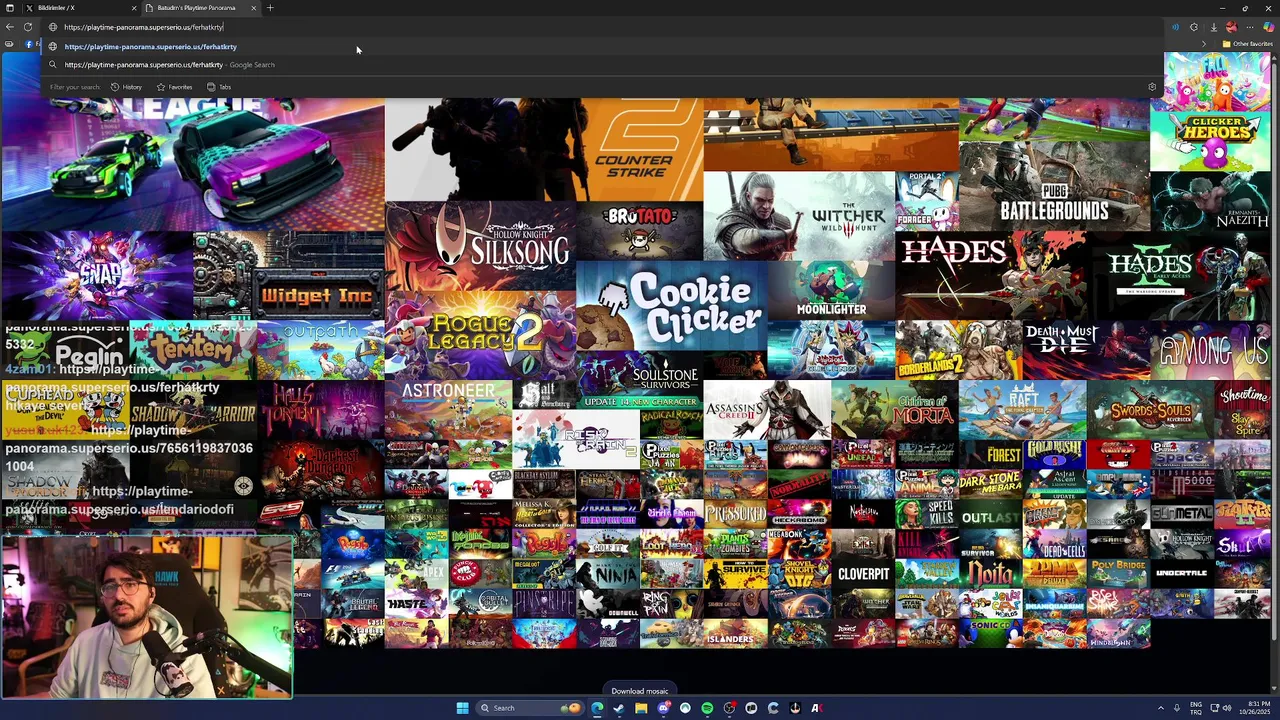1280x720 pixels.
Task: Open the tab actions menu icon
Action: [x=10, y=8]
